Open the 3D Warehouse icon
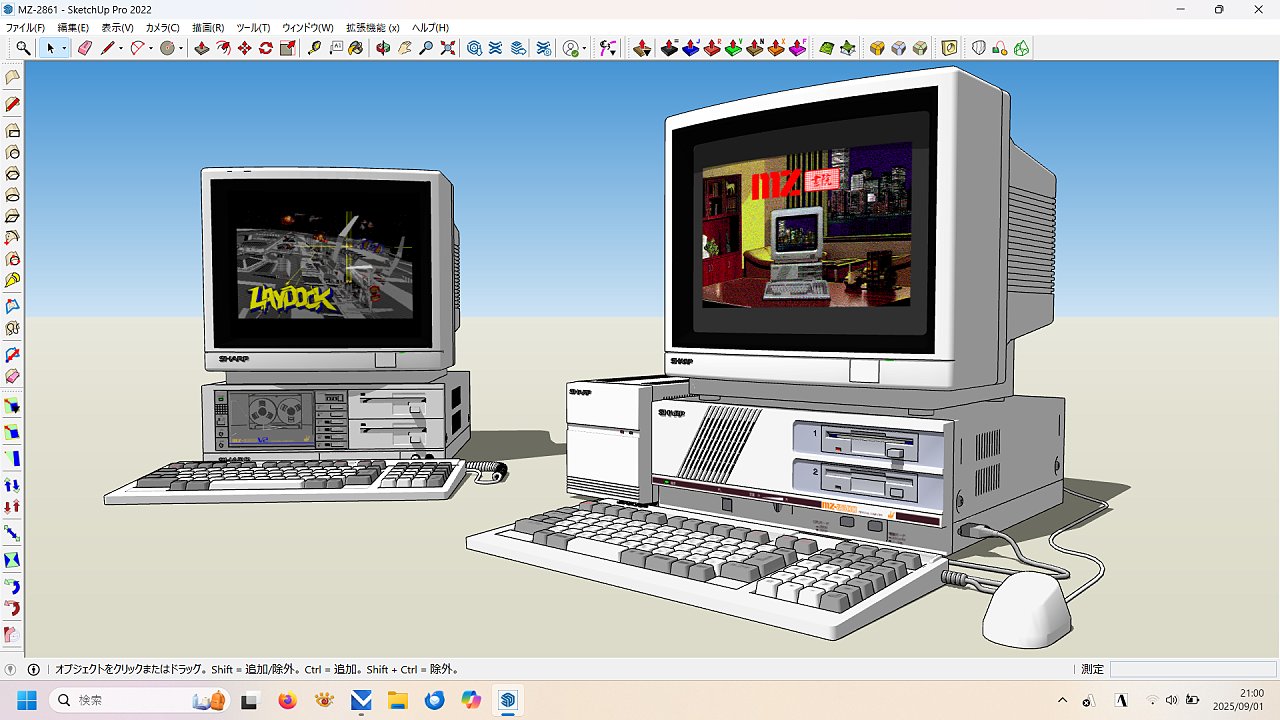The width and height of the screenshot is (1280, 720). pyautogui.click(x=474, y=48)
